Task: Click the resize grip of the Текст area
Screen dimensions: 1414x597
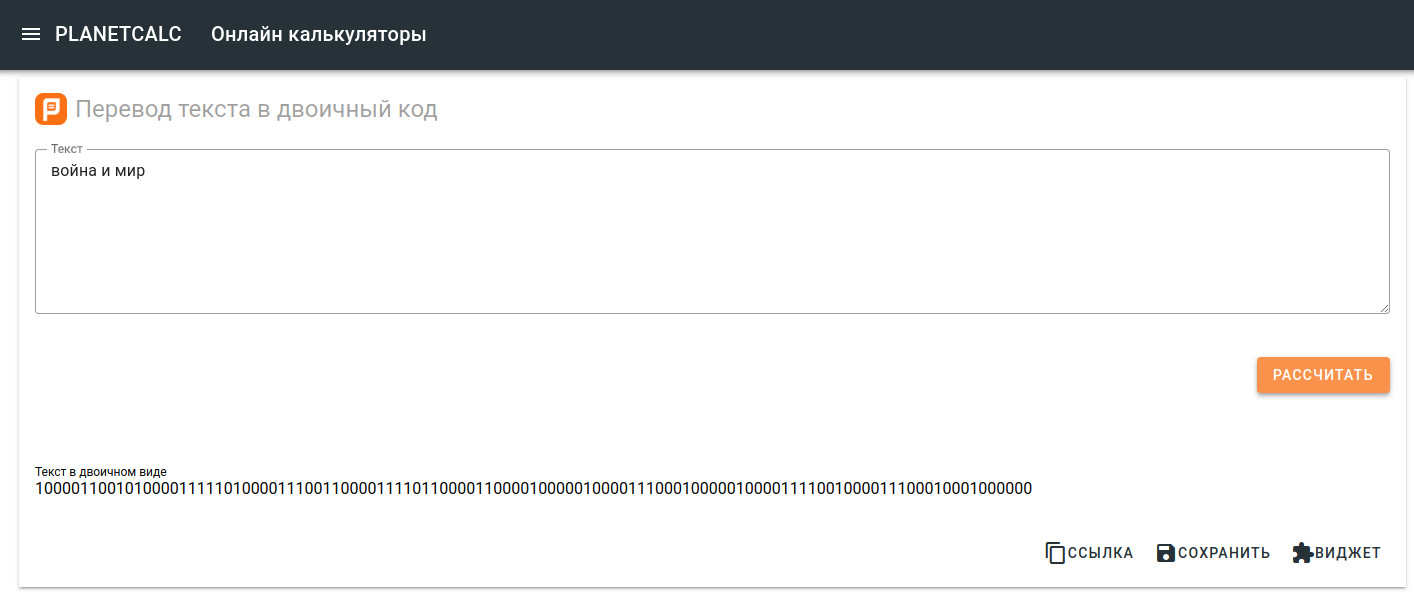Action: pyautogui.click(x=1384, y=308)
